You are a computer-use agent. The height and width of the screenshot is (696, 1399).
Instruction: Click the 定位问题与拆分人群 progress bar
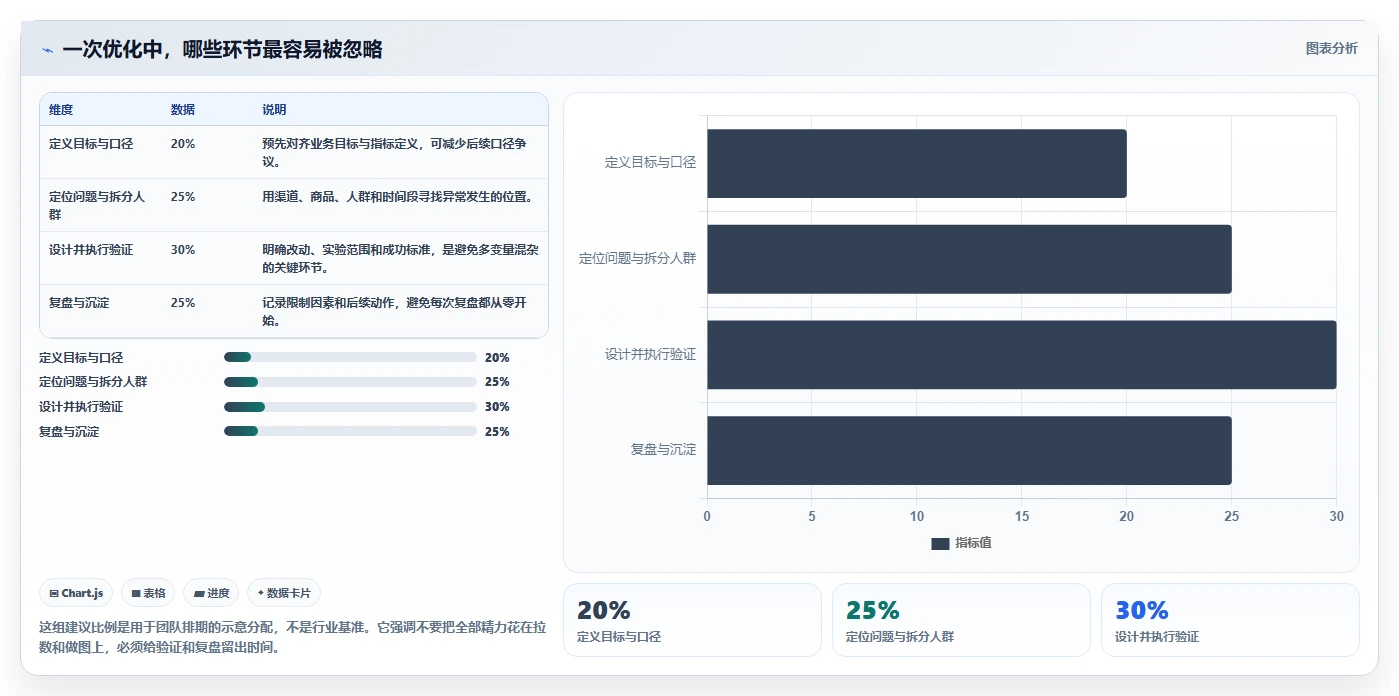350,382
